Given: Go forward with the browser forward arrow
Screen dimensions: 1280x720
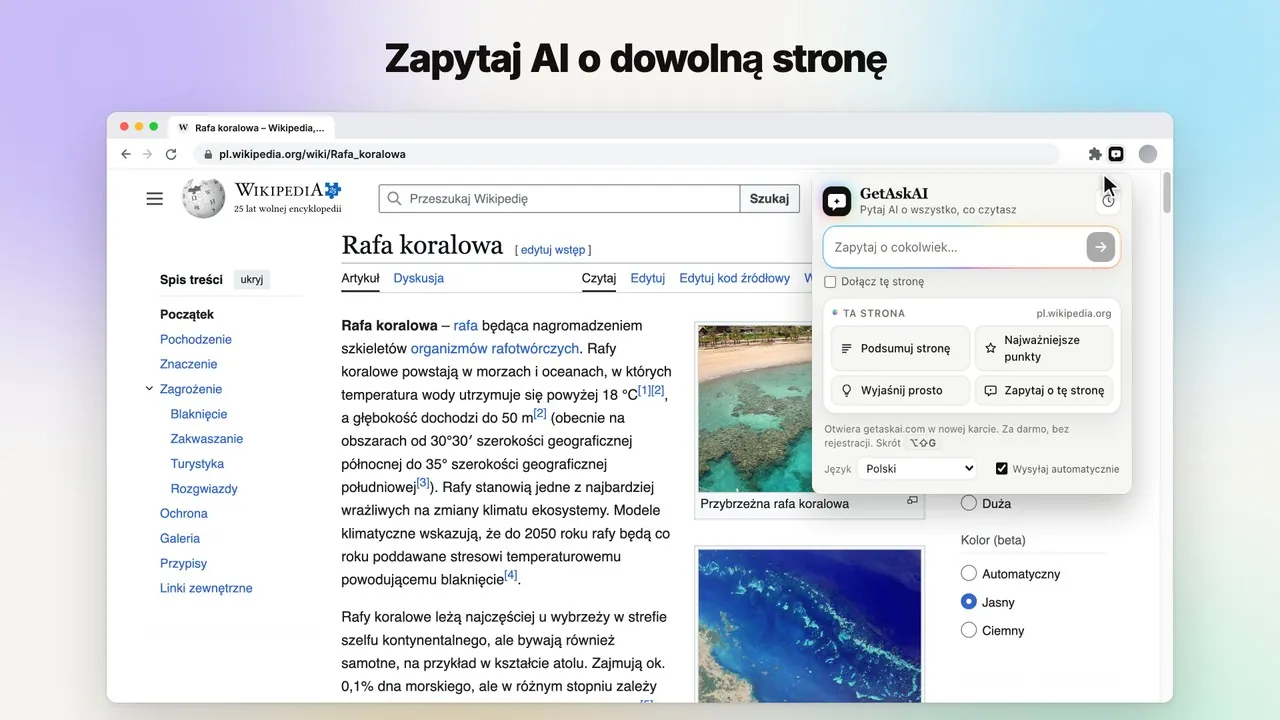Looking at the screenshot, I should [x=148, y=154].
